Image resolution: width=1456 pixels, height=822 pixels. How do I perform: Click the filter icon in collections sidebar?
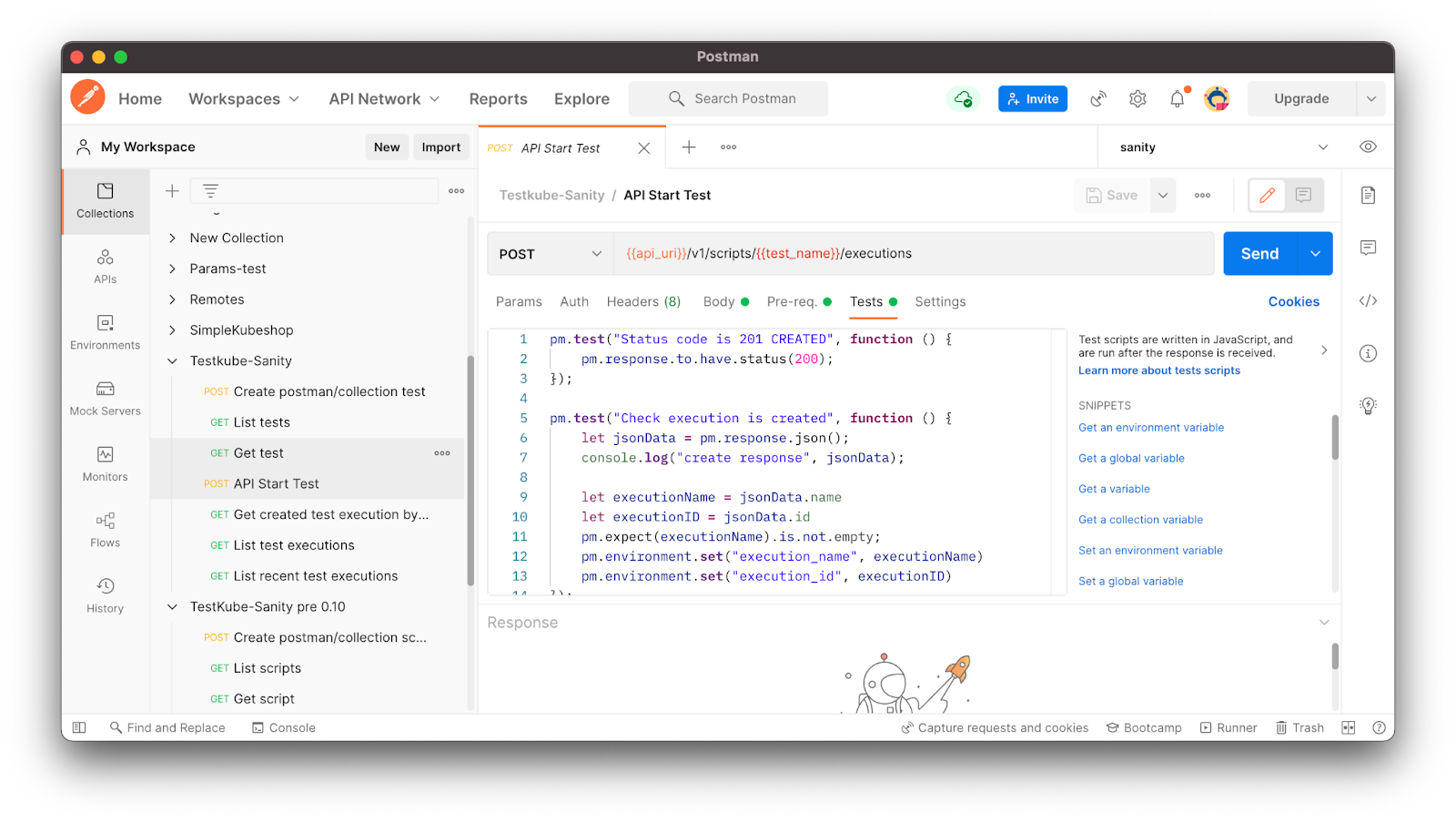[x=210, y=191]
